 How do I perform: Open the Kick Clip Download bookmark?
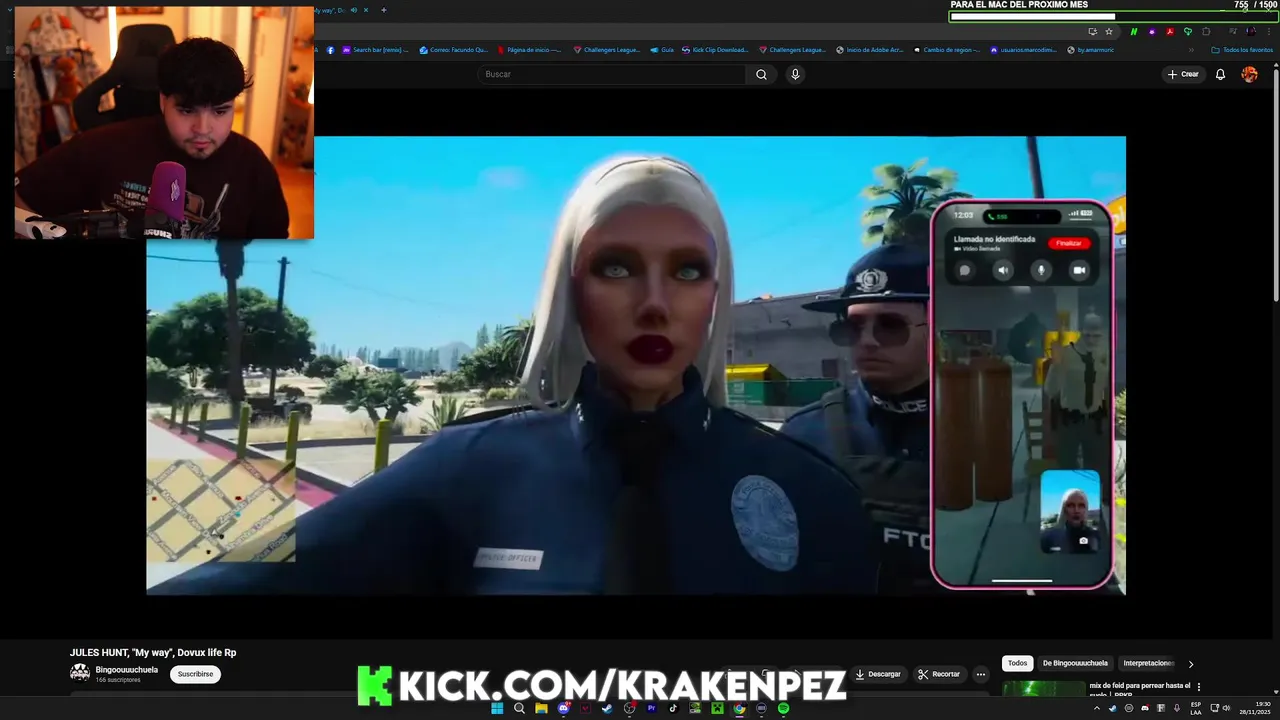tap(714, 49)
